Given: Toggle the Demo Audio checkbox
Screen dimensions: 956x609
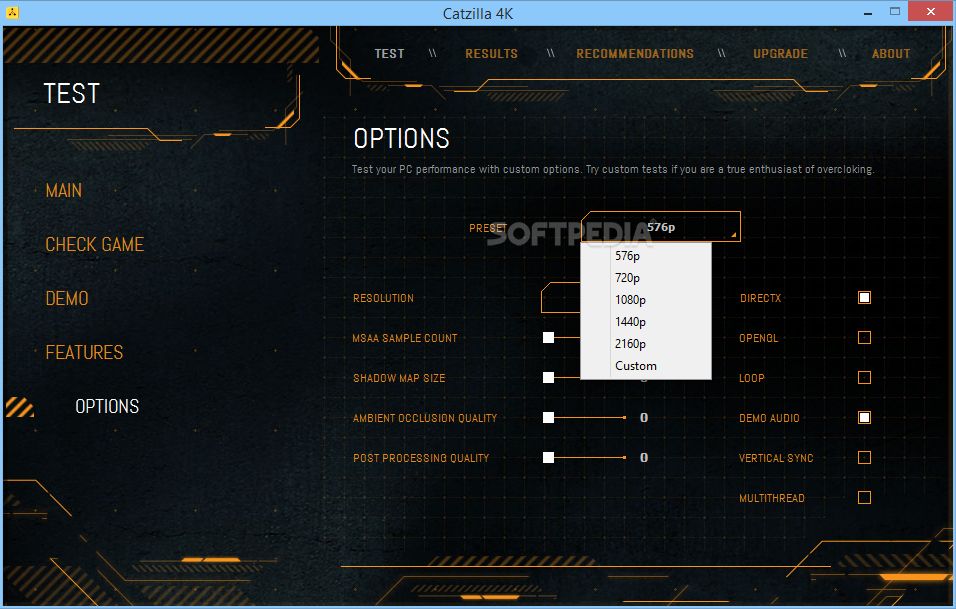Looking at the screenshot, I should (864, 418).
